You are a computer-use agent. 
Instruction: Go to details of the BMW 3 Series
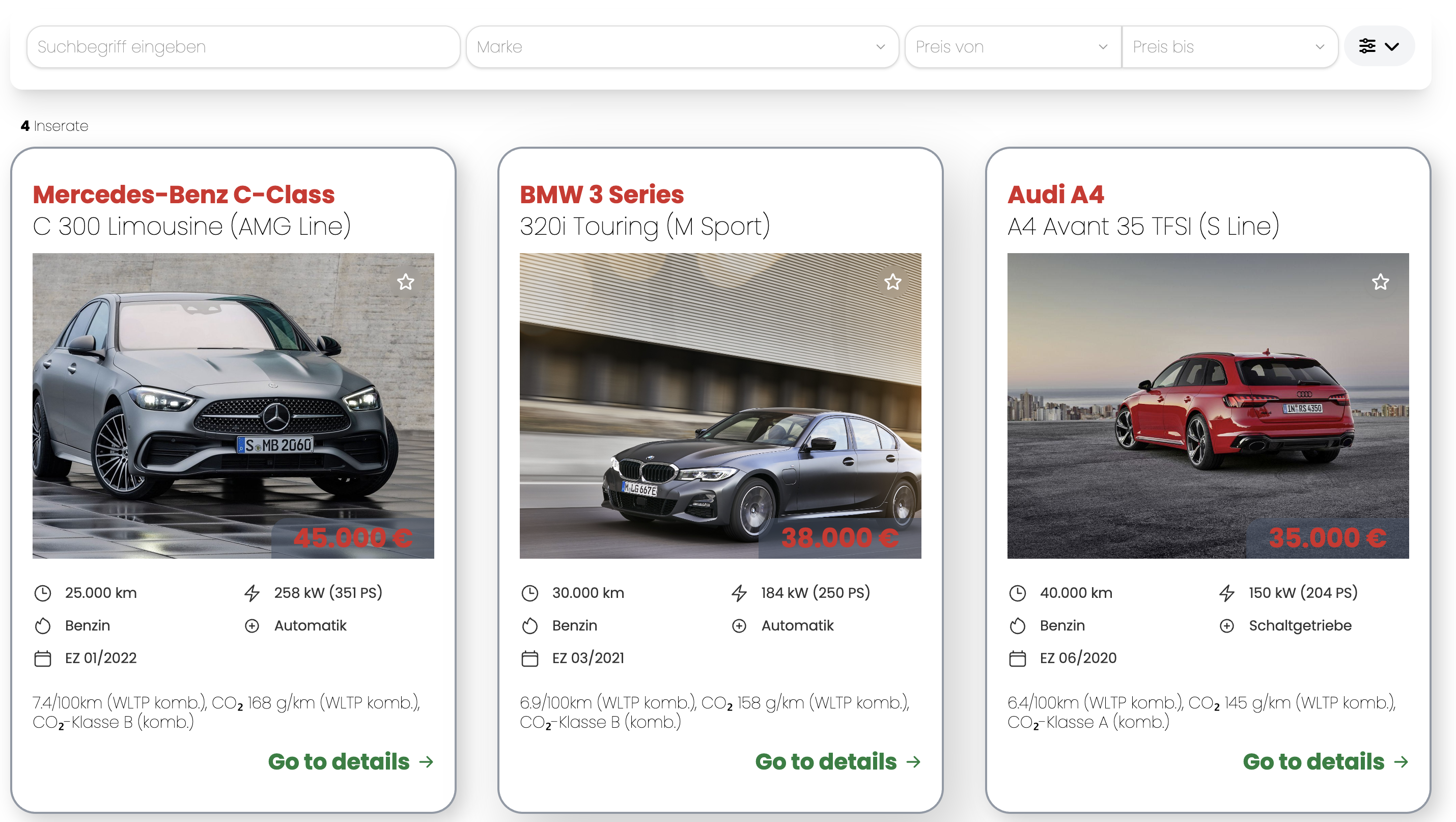837,761
